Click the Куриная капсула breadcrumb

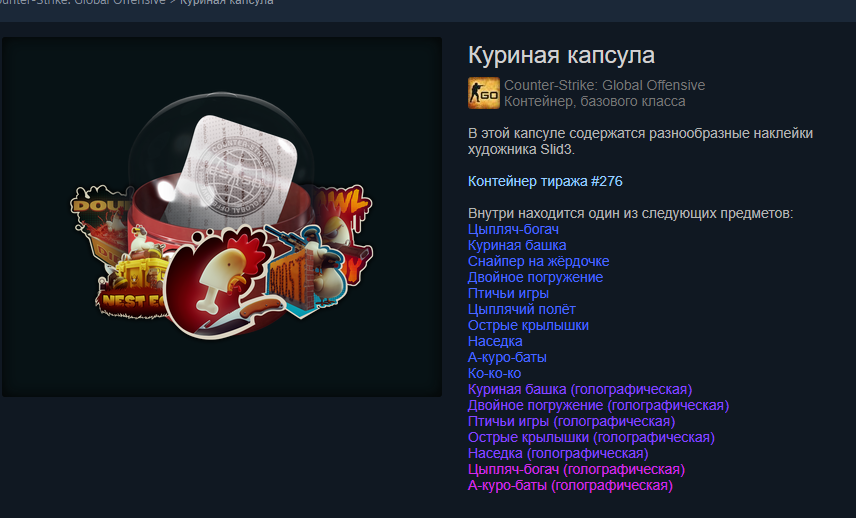tap(227, 3)
